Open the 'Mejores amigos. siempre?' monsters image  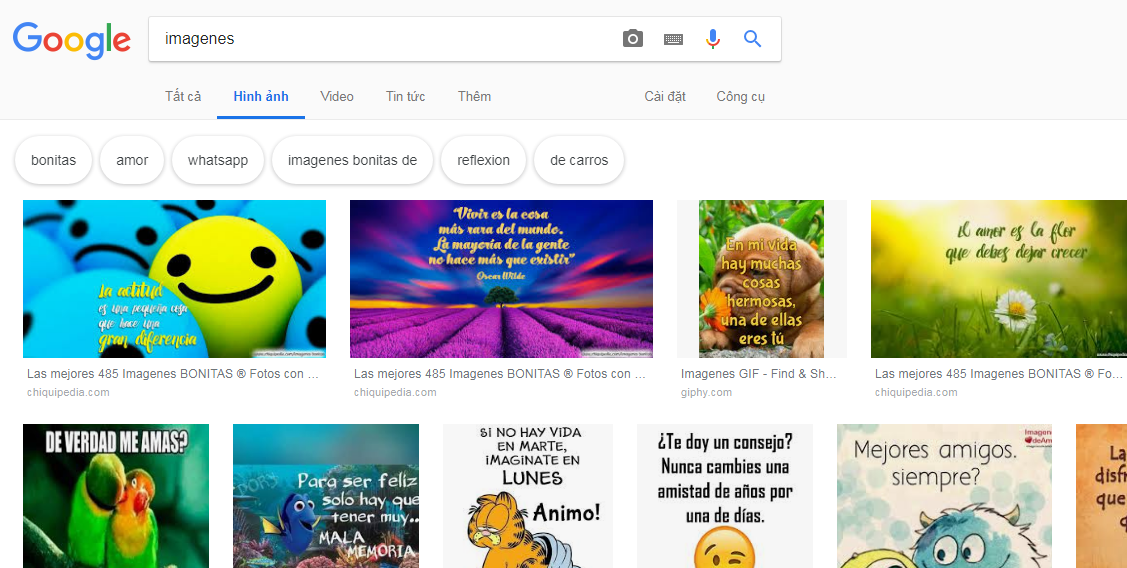[944, 496]
